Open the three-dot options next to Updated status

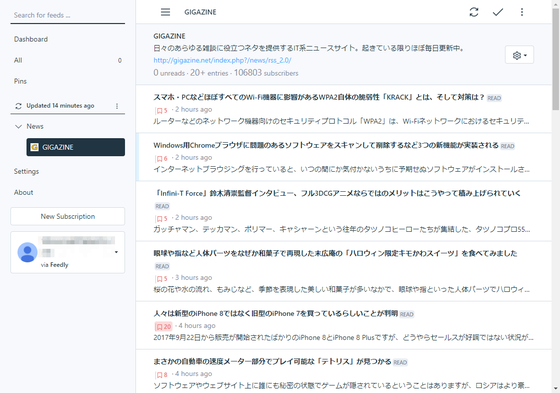117,106
